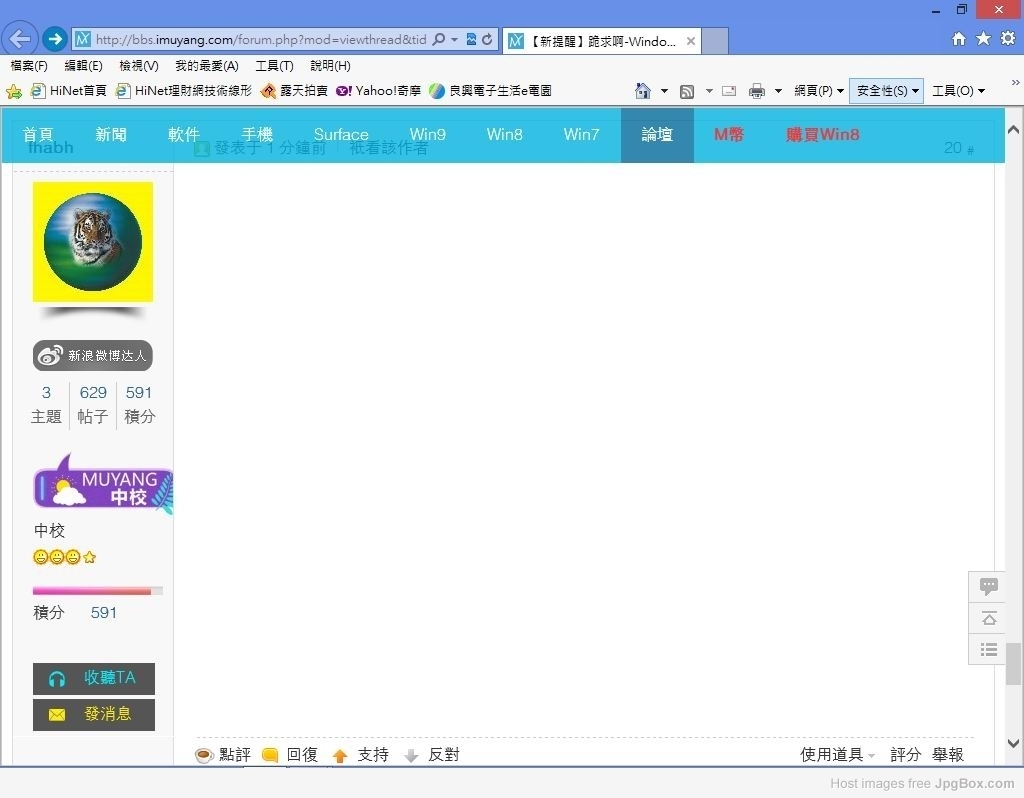Open the IE settings gear icon
The height and width of the screenshot is (798, 1024).
pyautogui.click(x=1008, y=39)
